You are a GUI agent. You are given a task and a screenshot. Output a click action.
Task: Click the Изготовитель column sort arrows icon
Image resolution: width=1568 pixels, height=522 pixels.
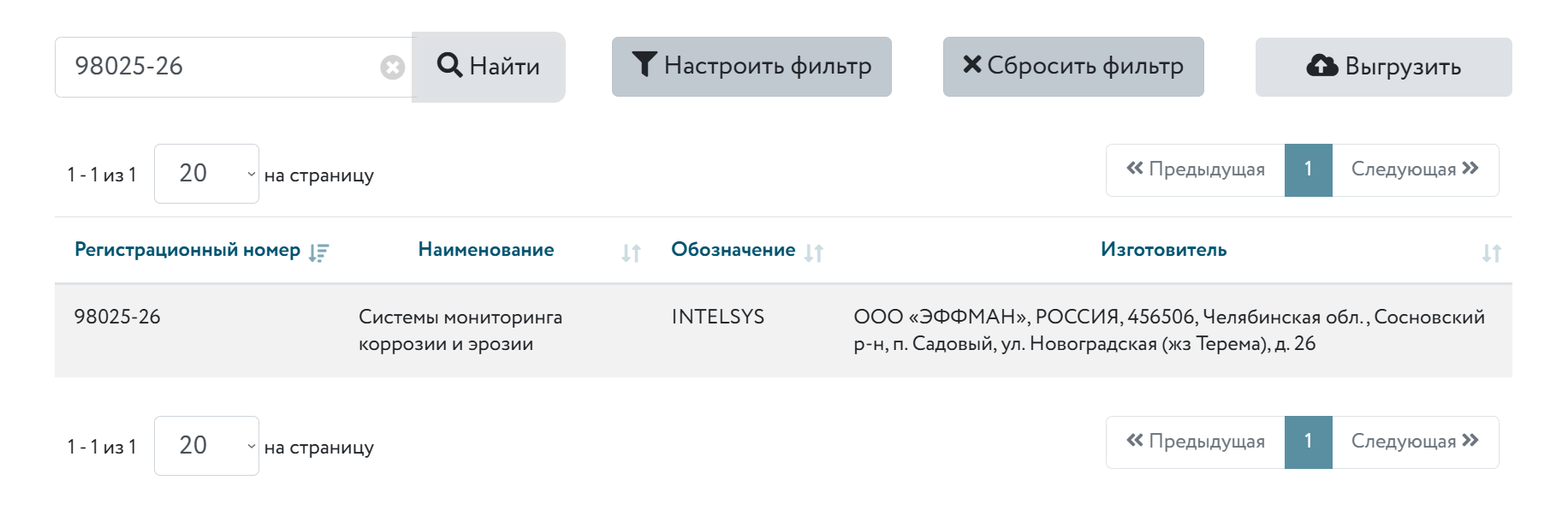[1492, 252]
